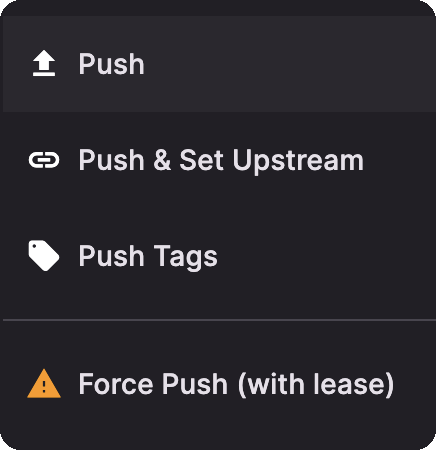Select Push Tags from the menu

pyautogui.click(x=219, y=256)
